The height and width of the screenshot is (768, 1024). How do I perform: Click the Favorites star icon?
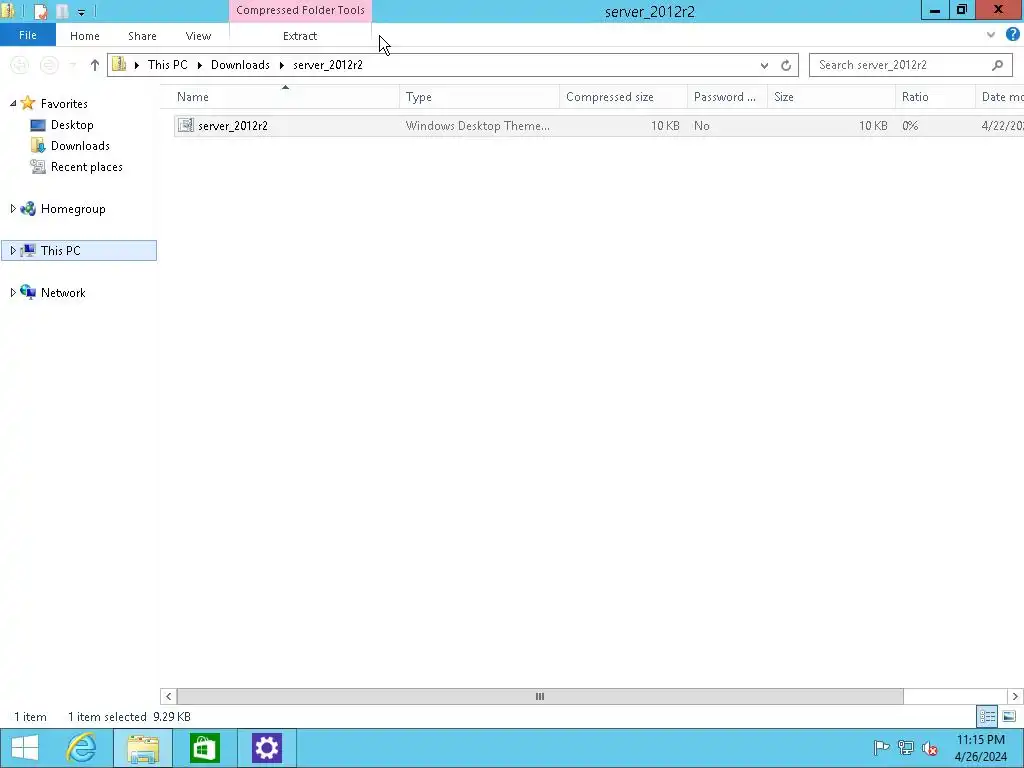click(27, 103)
